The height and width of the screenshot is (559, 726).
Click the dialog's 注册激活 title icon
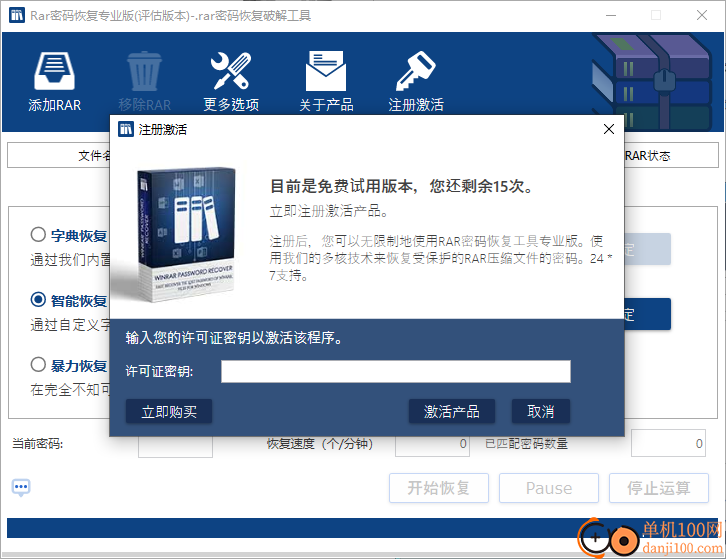click(125, 129)
